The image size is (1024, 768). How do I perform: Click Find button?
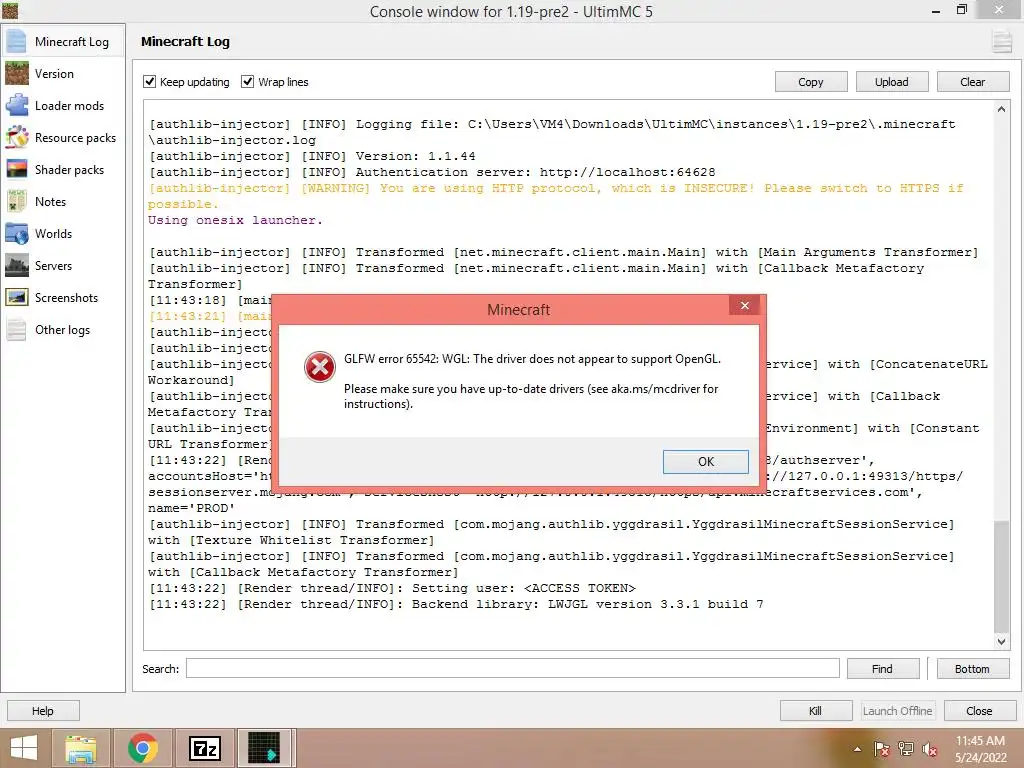pyautogui.click(x=882, y=669)
